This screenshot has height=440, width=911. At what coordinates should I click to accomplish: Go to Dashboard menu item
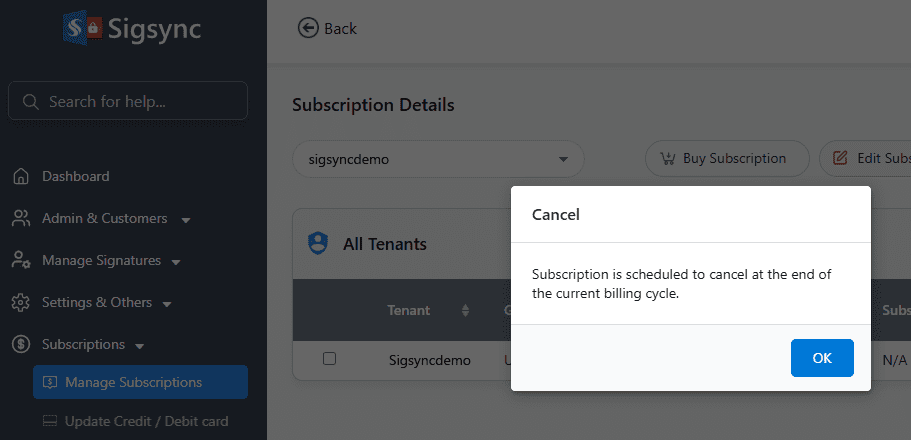tap(76, 177)
